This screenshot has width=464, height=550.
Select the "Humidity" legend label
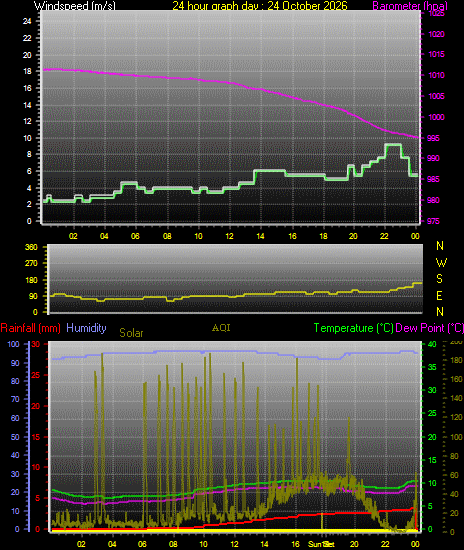86,328
